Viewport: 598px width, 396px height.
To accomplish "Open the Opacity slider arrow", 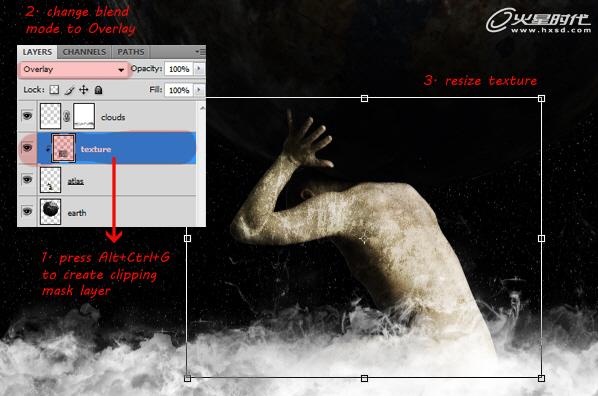I will (x=199, y=69).
